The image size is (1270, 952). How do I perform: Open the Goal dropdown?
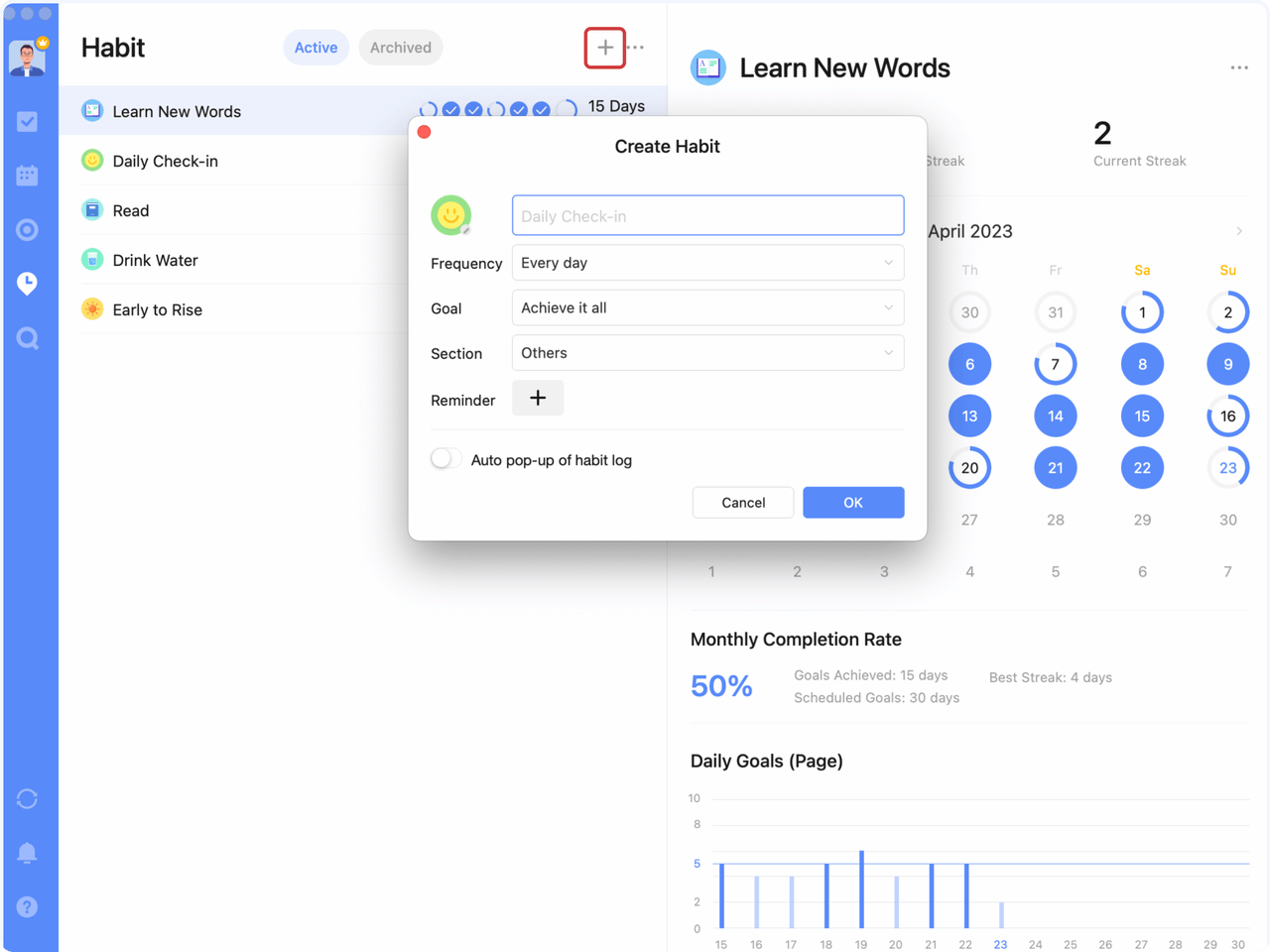[707, 308]
